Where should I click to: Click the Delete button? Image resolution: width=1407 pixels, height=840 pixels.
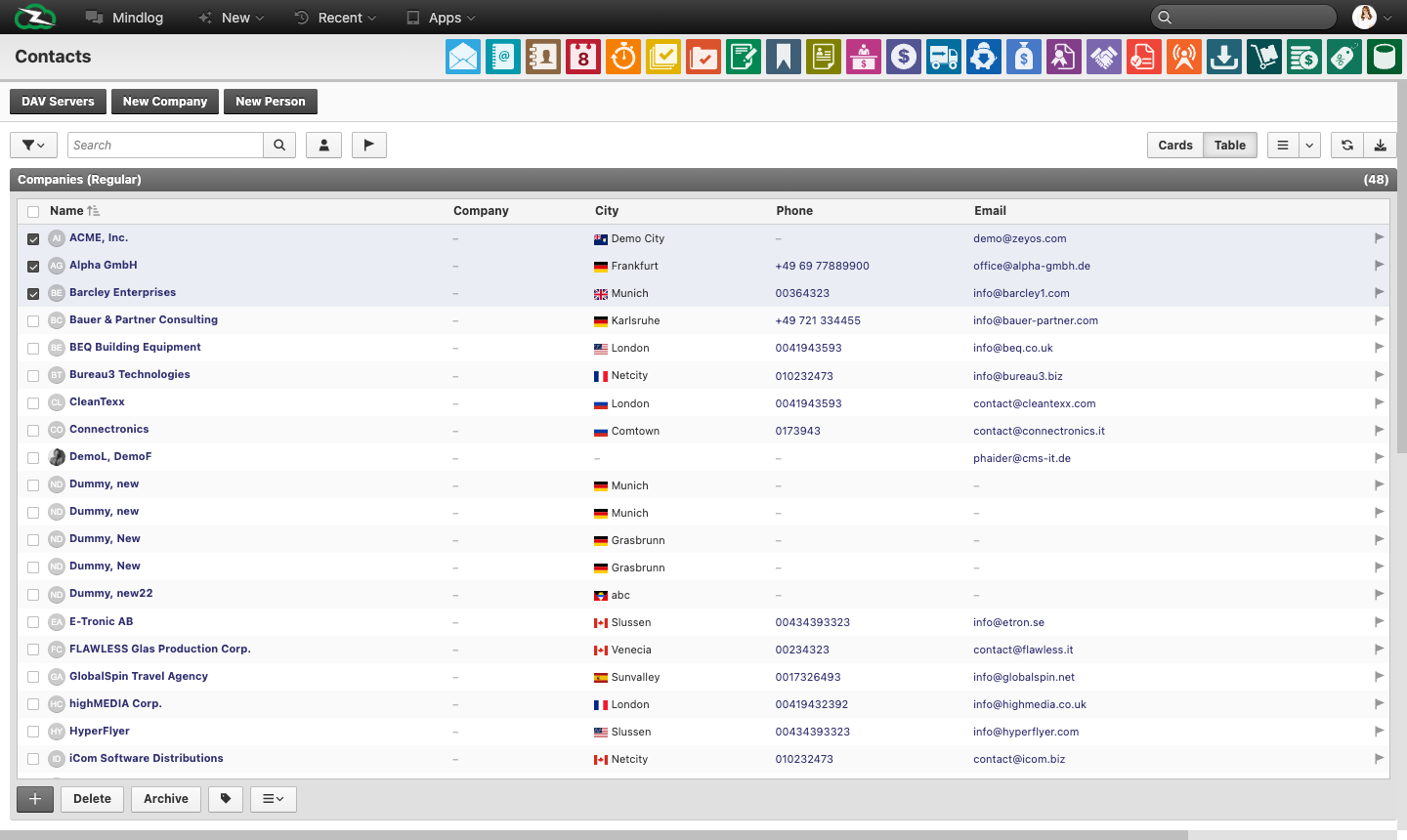92,799
